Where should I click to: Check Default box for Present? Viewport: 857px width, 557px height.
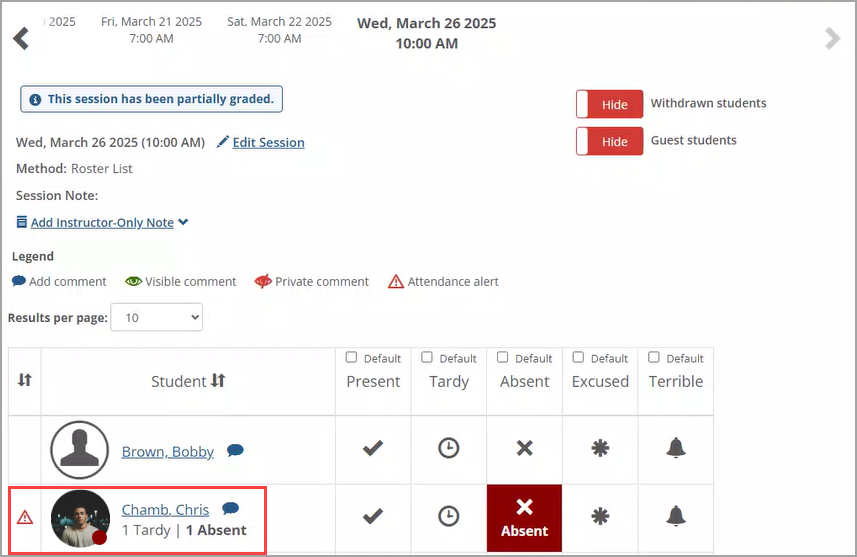click(351, 357)
